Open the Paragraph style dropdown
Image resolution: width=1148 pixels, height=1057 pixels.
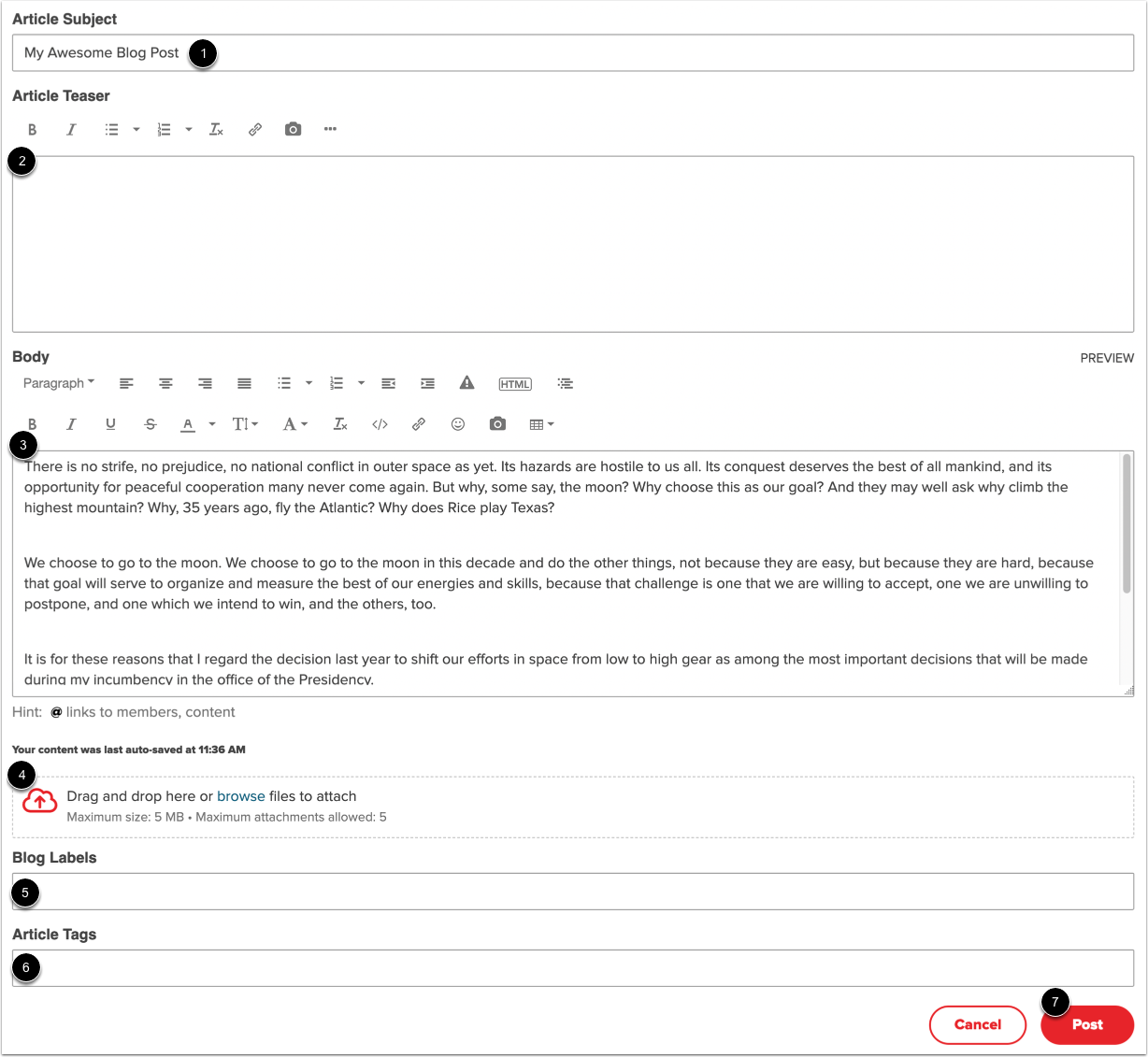57,383
